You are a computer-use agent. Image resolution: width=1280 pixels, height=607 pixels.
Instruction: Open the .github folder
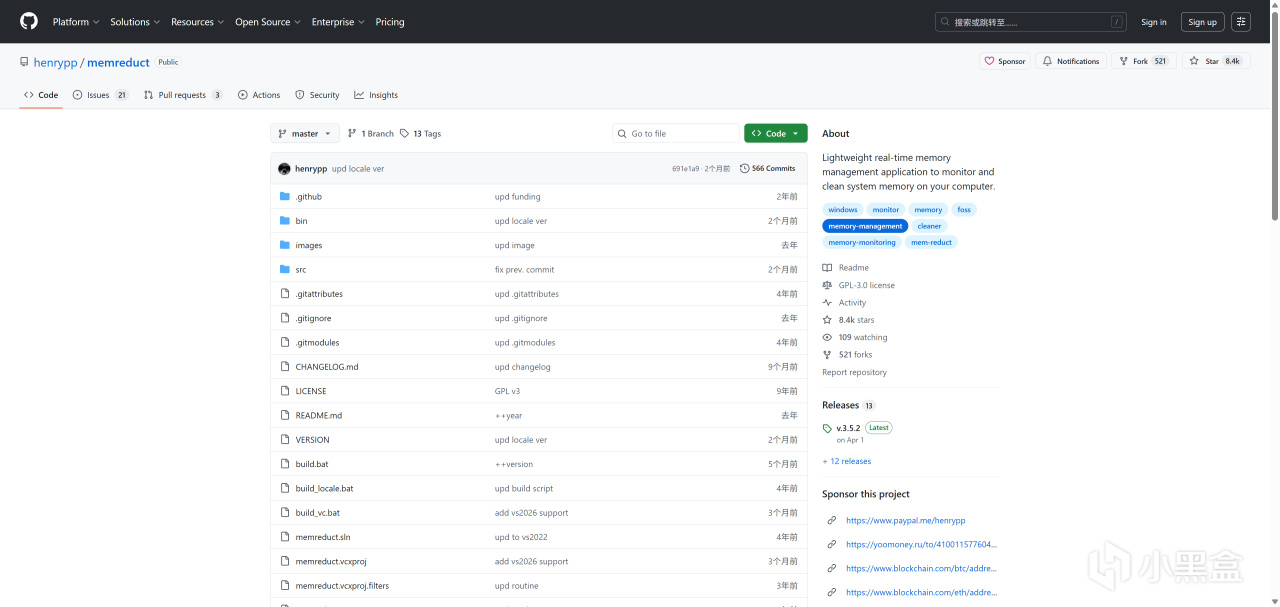pyautogui.click(x=308, y=197)
